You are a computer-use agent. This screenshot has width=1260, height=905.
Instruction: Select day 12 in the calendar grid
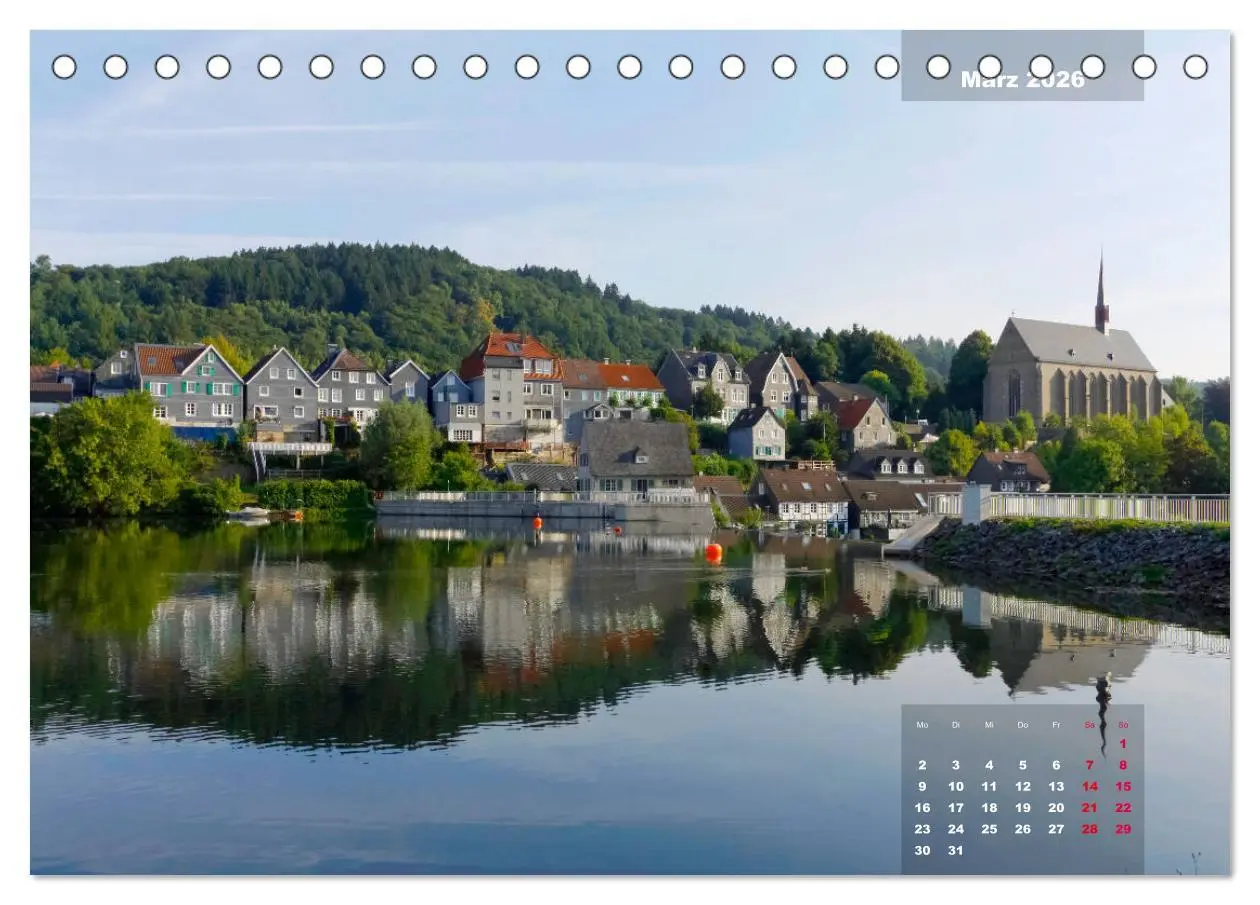(x=1023, y=787)
